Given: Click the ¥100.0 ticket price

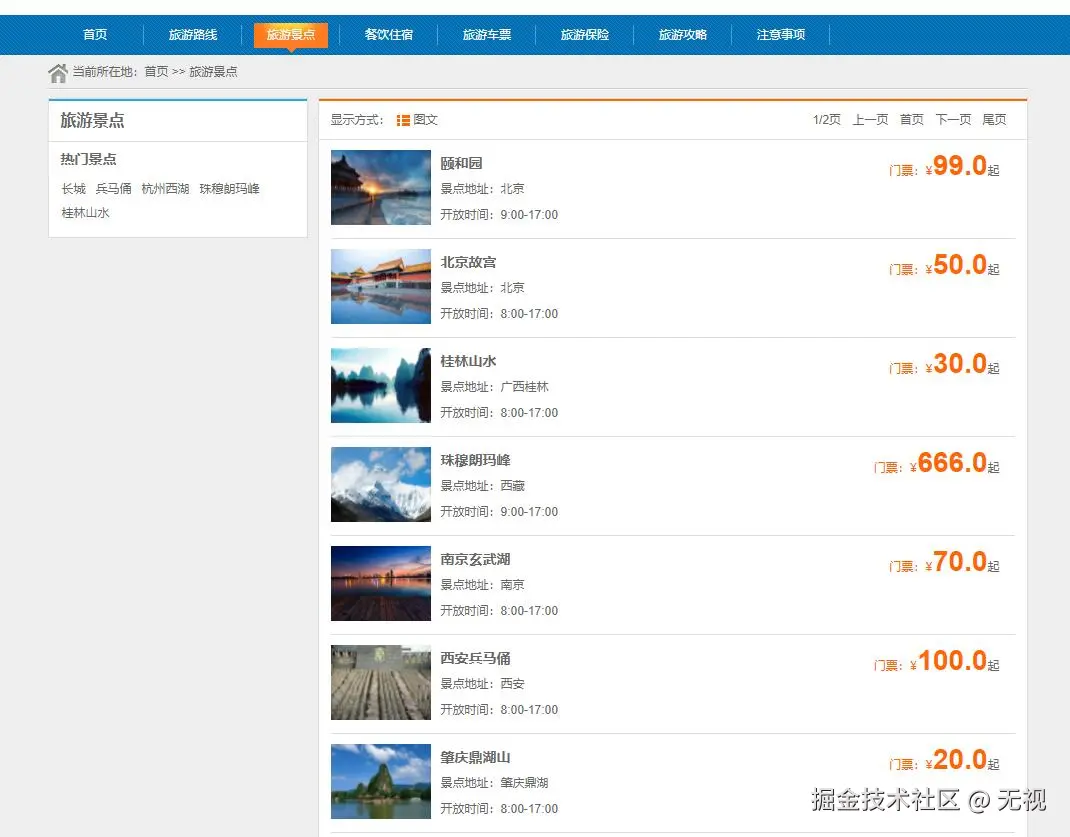Looking at the screenshot, I should point(949,660).
